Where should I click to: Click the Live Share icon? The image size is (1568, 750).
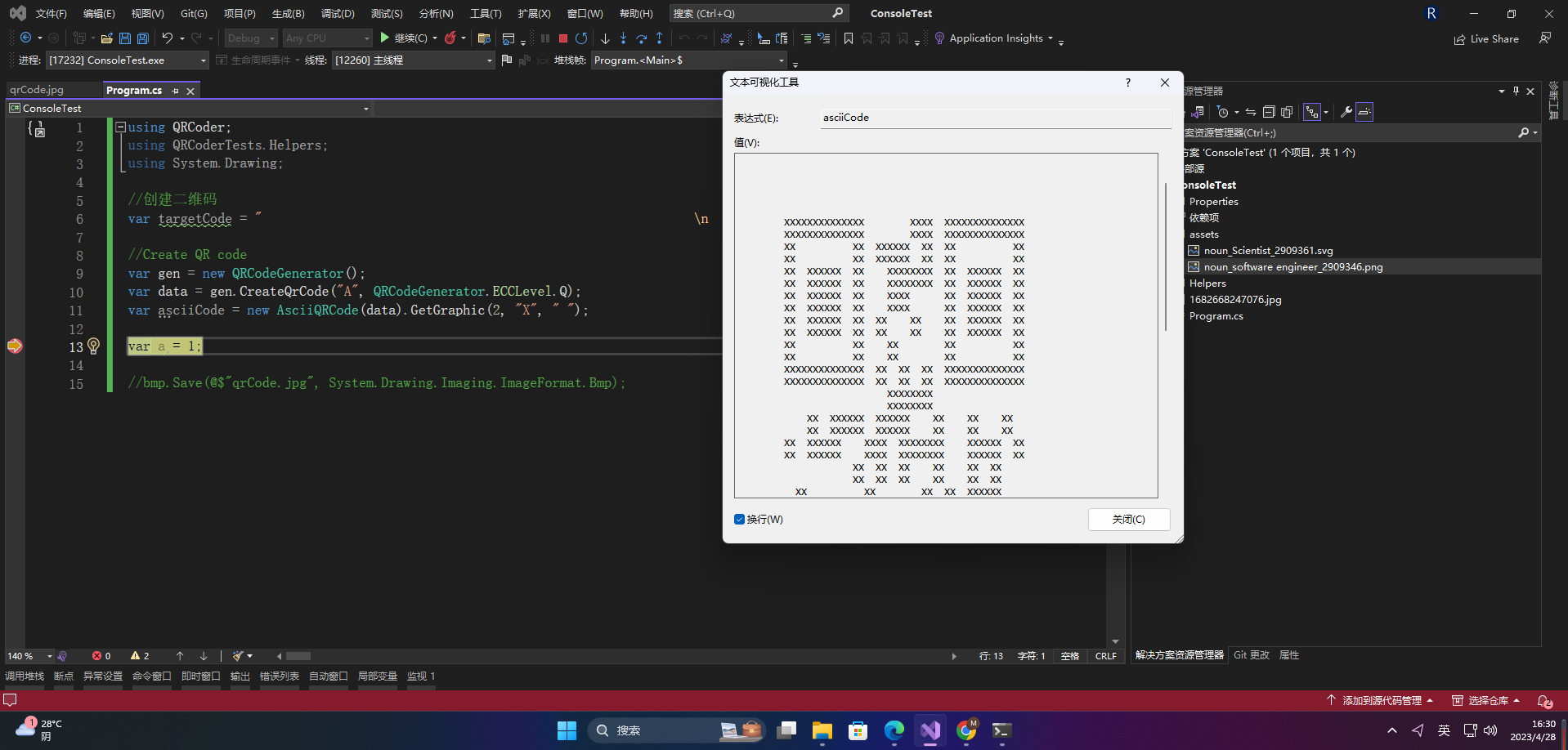point(1460,39)
